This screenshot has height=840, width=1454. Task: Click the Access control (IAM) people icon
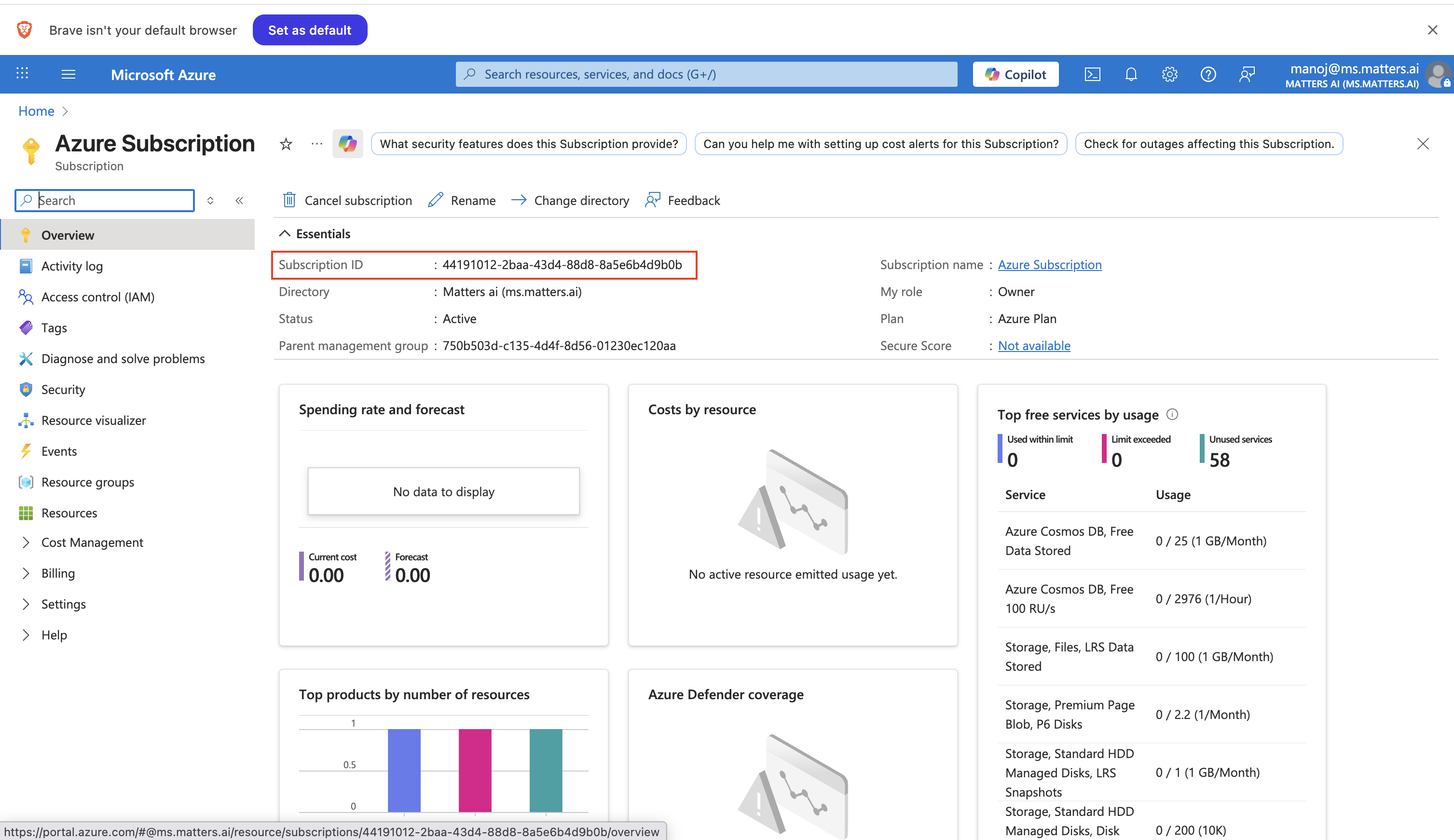(x=26, y=297)
